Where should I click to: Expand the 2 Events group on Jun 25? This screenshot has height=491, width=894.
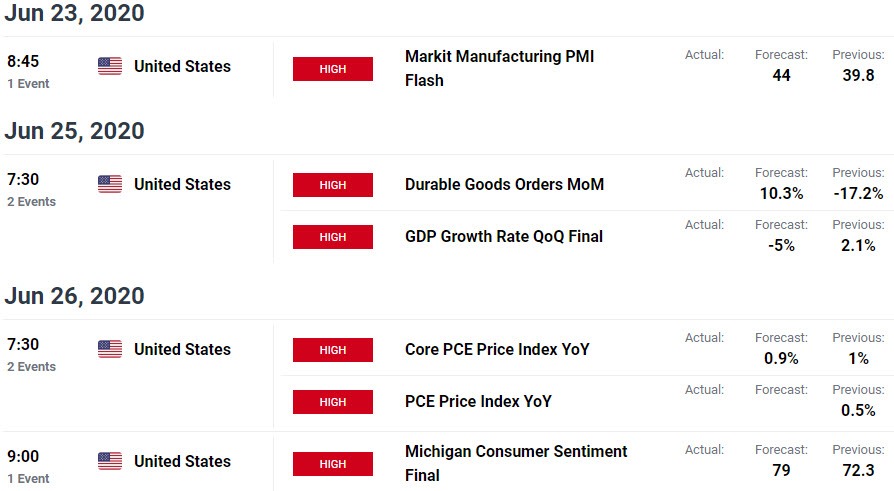click(x=31, y=201)
